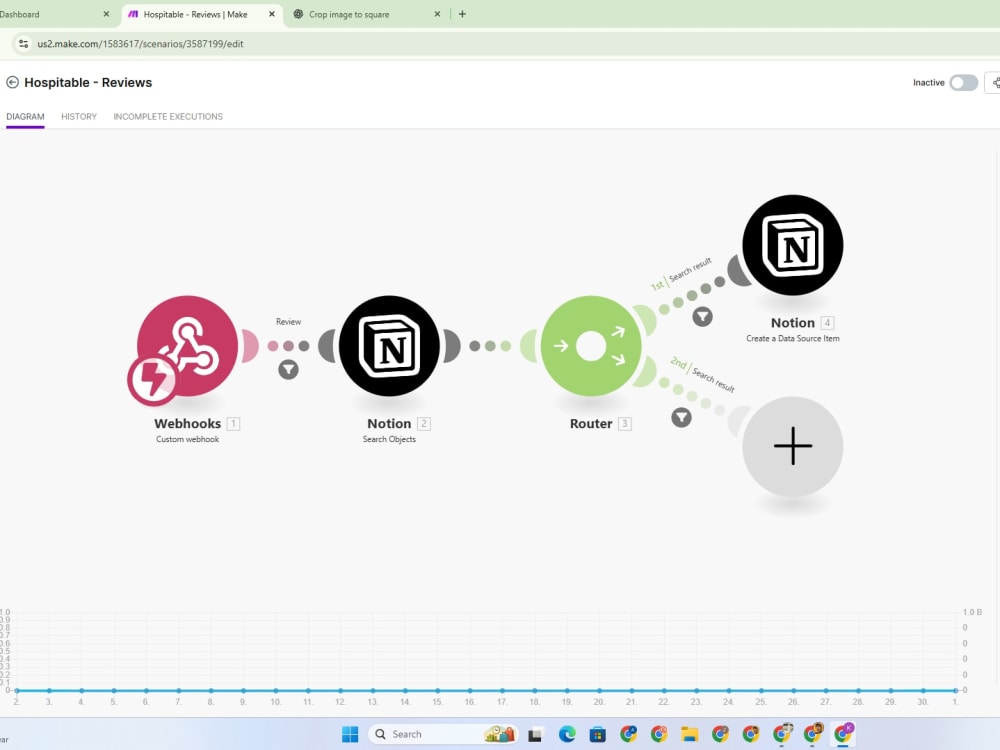1000x750 pixels.
Task: Click the chart data point for day 6
Action: pyautogui.click(x=146, y=690)
